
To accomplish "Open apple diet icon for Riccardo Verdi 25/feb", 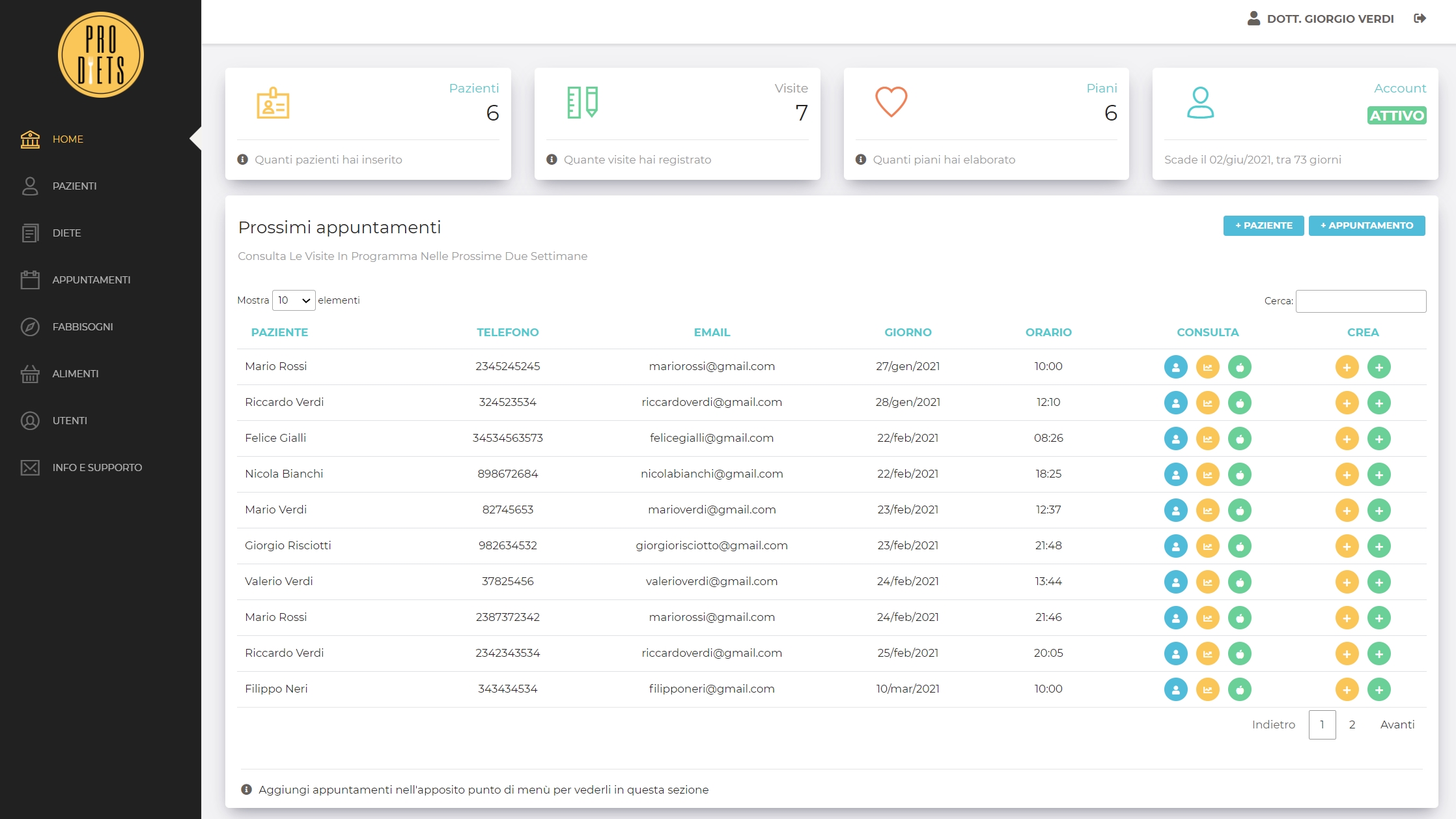I will [1240, 654].
